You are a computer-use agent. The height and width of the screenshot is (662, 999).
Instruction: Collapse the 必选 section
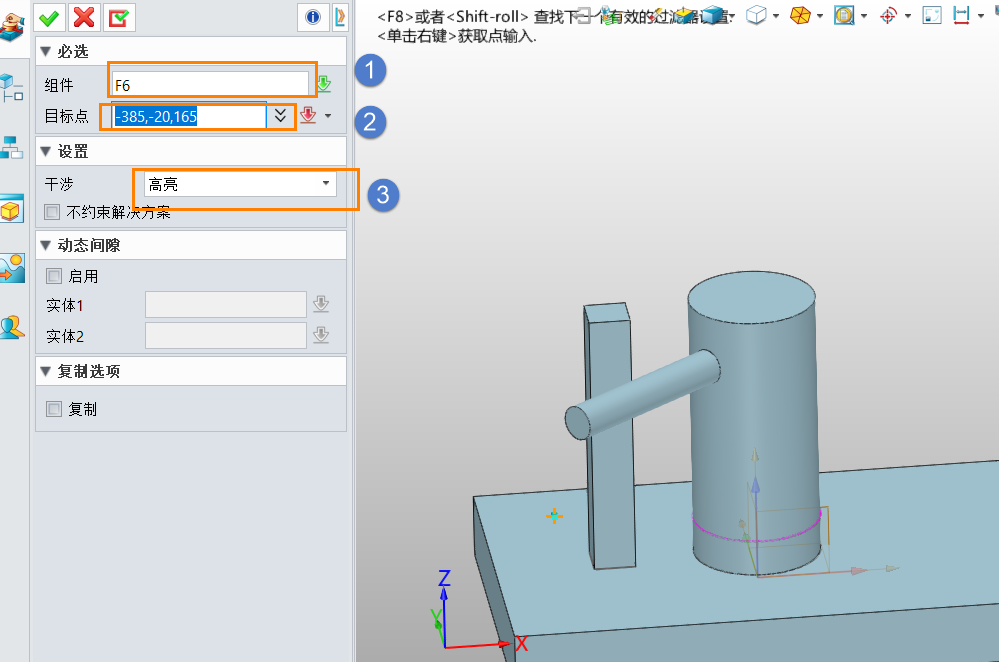click(x=45, y=51)
